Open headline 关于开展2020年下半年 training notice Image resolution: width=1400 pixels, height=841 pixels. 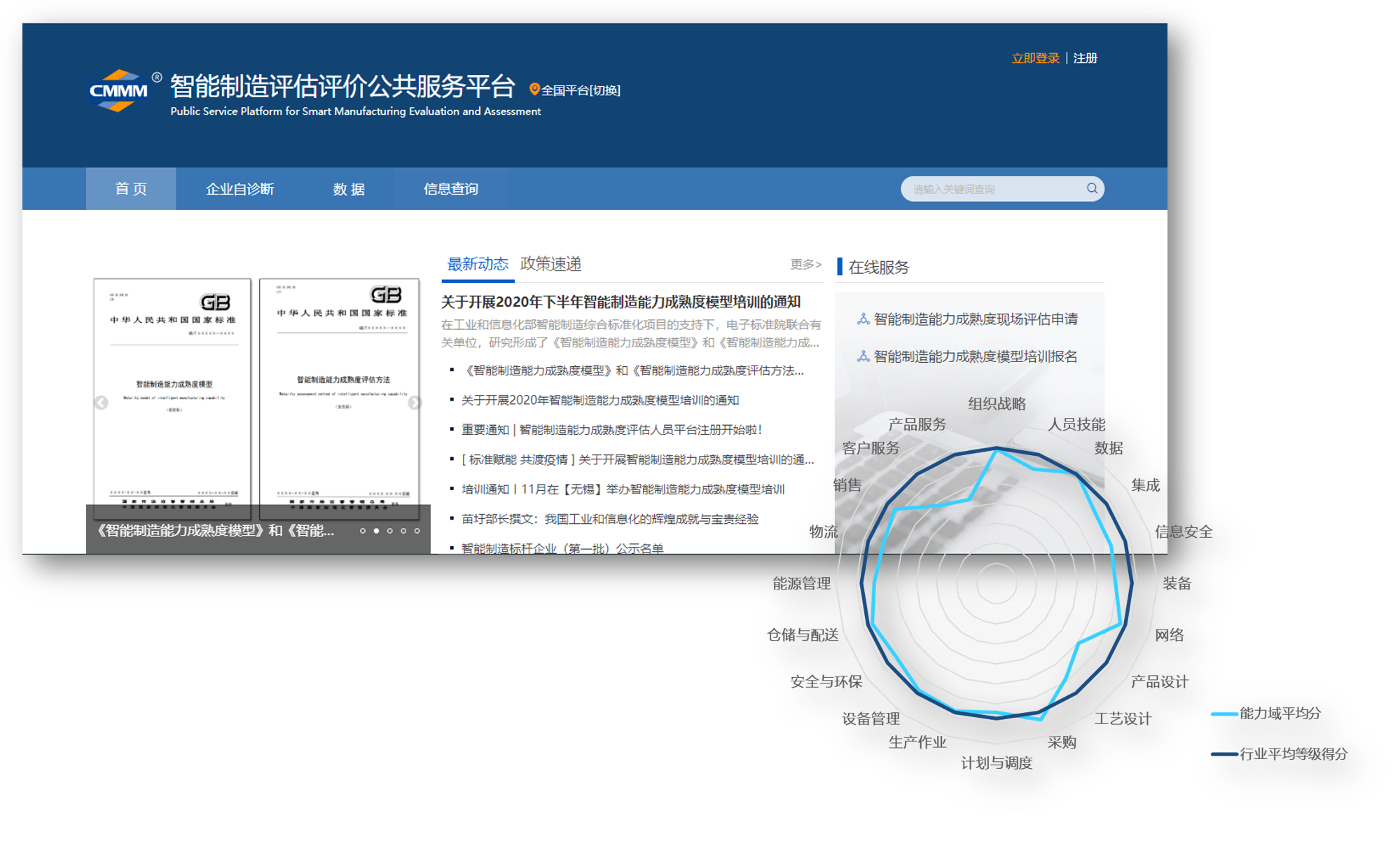coord(621,302)
